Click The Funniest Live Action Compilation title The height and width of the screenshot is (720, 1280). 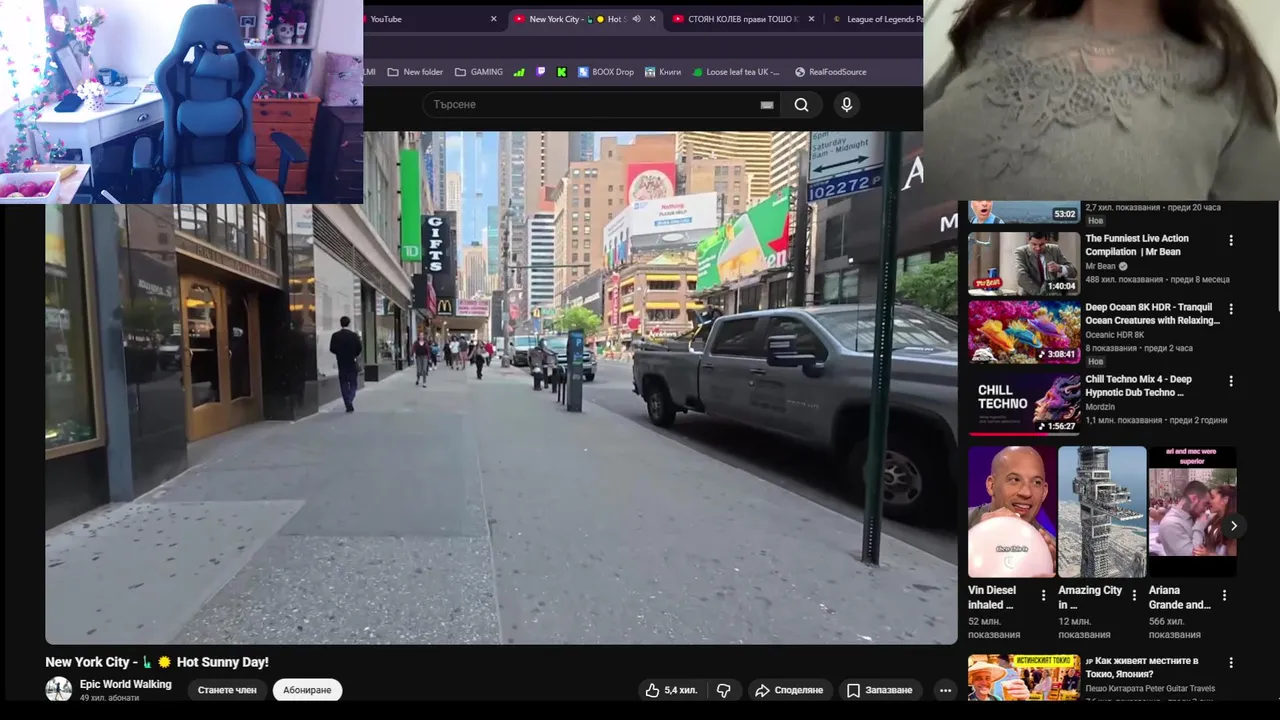pos(1137,245)
